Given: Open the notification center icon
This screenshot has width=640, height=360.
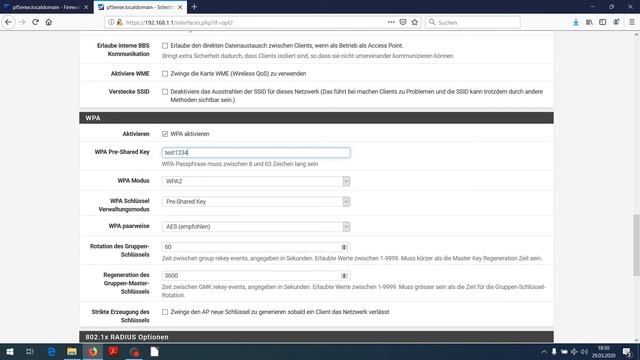Looking at the screenshot, I should tap(627, 351).
